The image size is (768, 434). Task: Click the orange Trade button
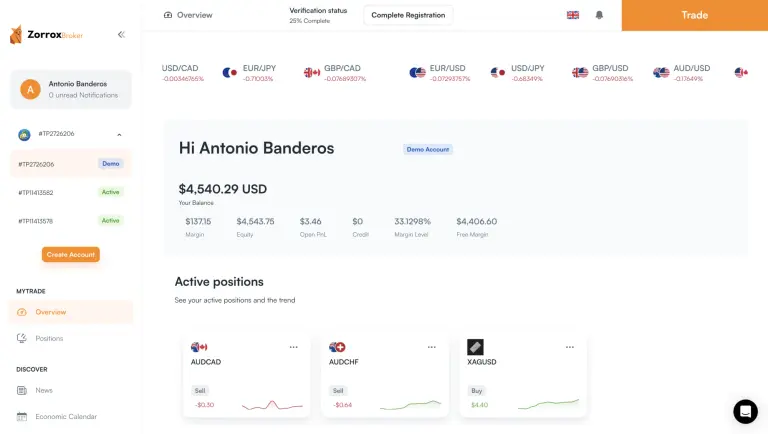coord(694,15)
